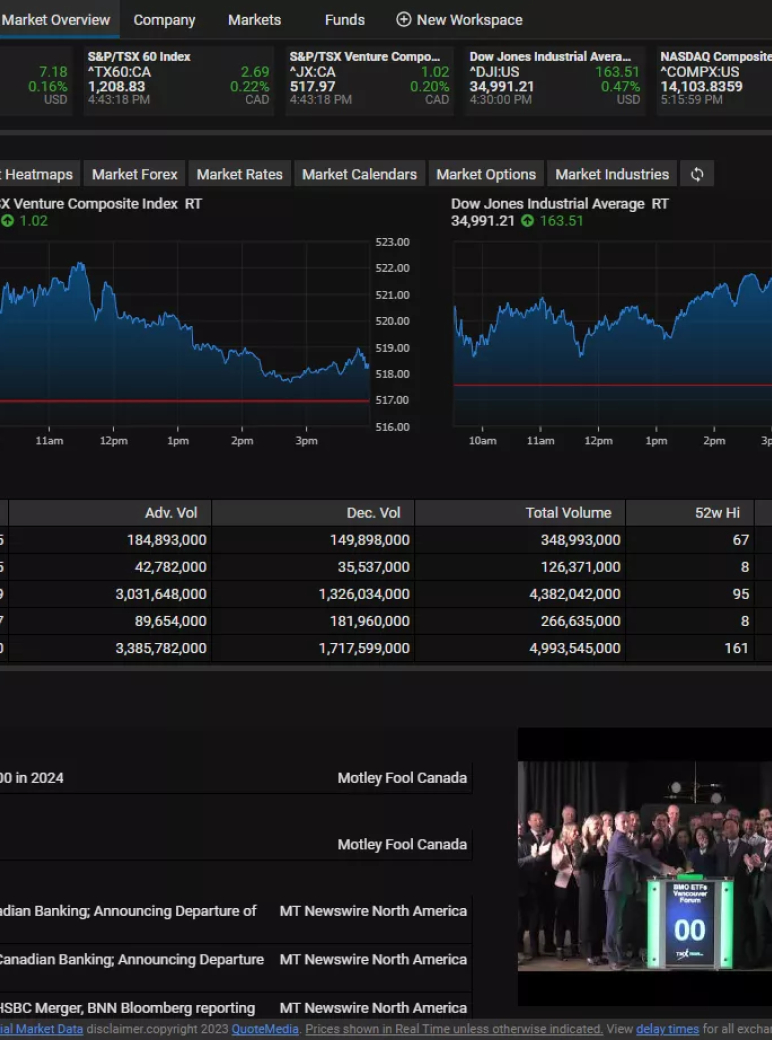Screen dimensions: 772x1040
Task: Click green up arrow beside Venture Composite 1.02
Action: [7, 221]
